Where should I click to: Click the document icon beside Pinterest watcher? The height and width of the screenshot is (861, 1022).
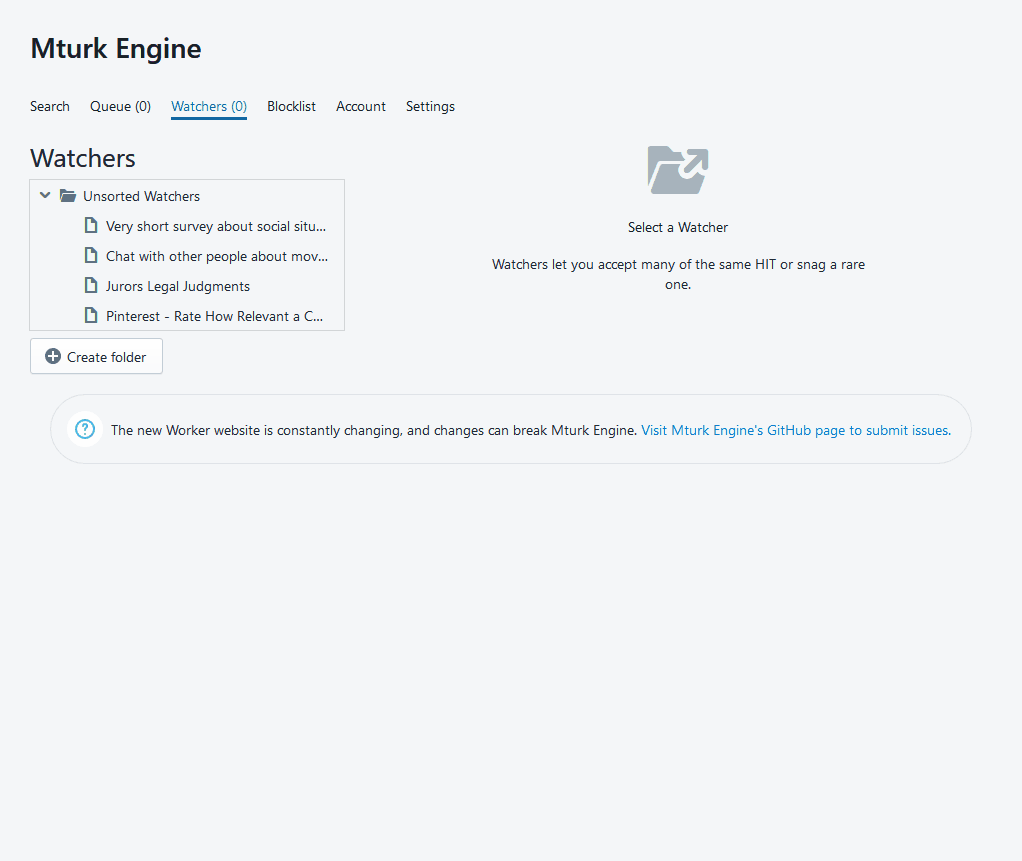tap(91, 315)
